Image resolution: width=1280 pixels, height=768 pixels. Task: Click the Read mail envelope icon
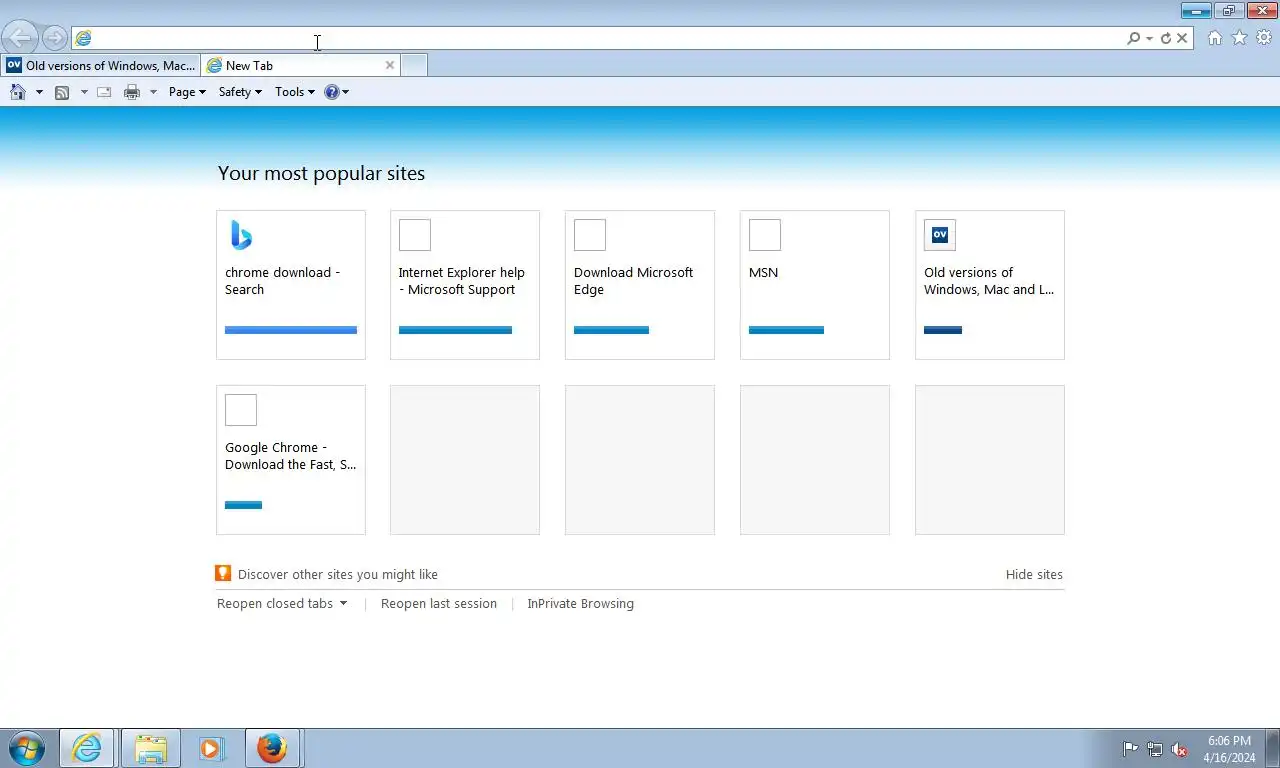click(104, 92)
